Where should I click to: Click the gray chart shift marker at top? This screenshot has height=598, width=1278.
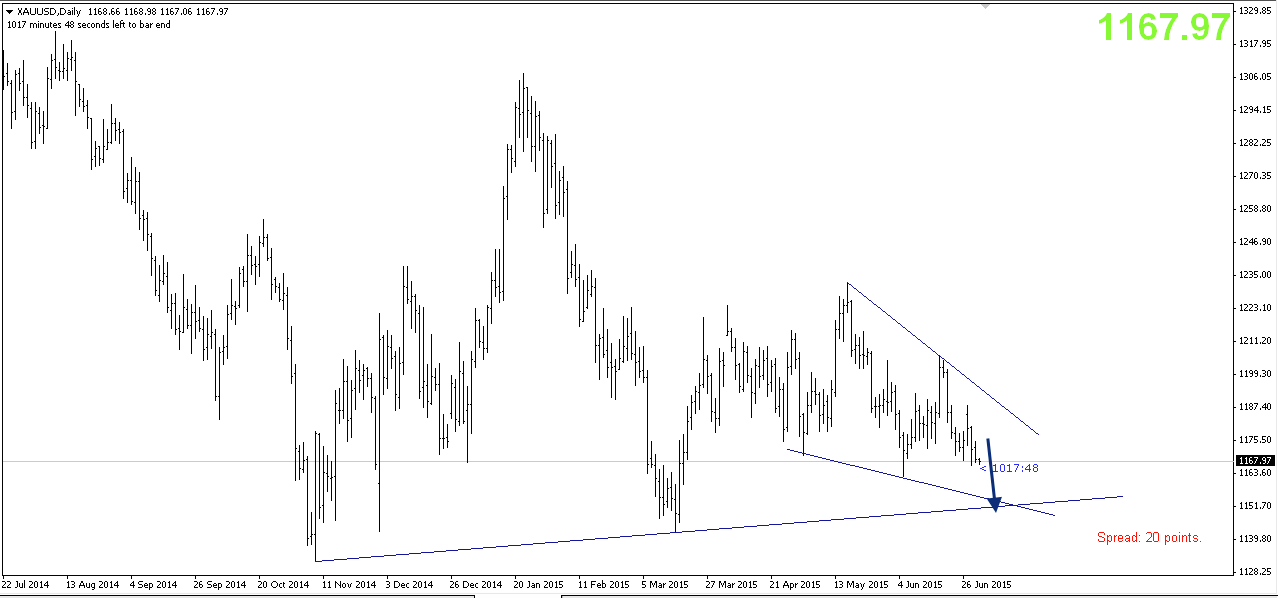[x=987, y=5]
